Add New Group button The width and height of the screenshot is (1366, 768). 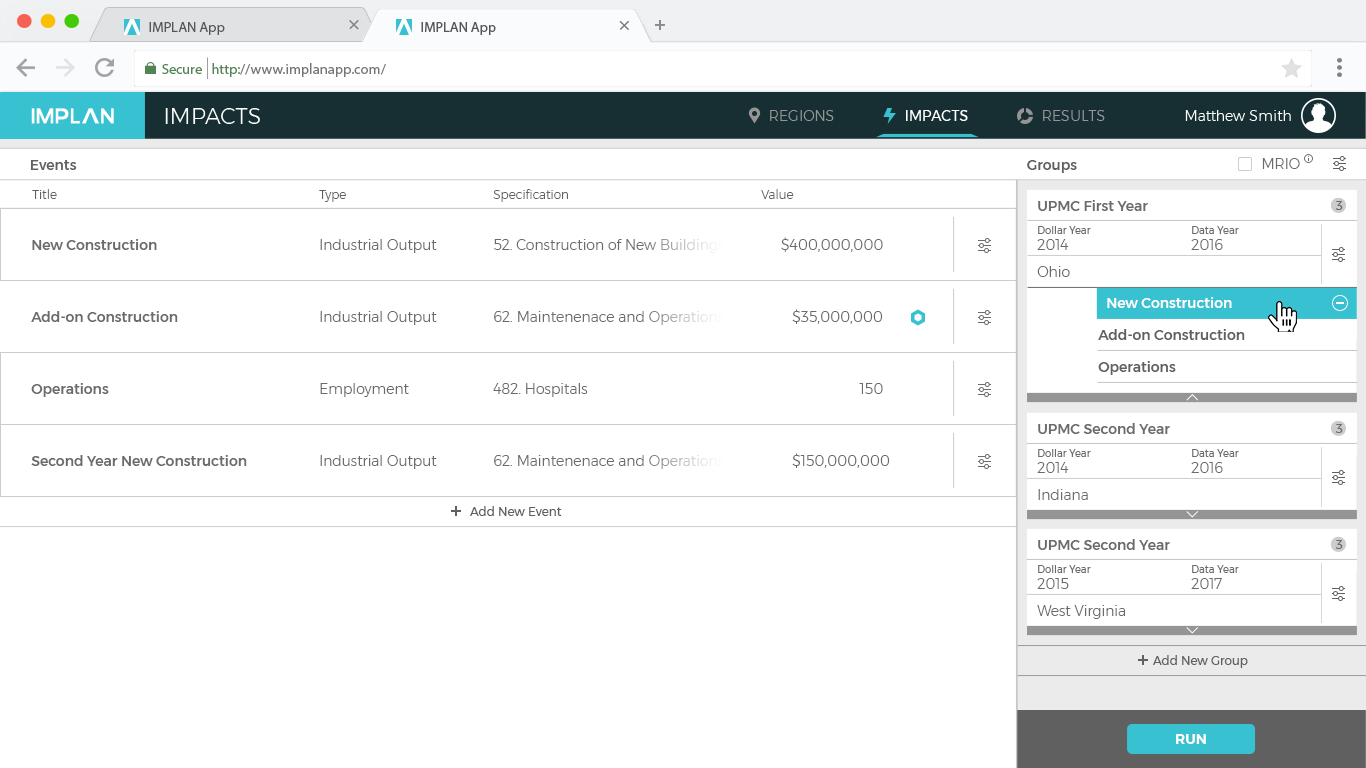click(1192, 660)
